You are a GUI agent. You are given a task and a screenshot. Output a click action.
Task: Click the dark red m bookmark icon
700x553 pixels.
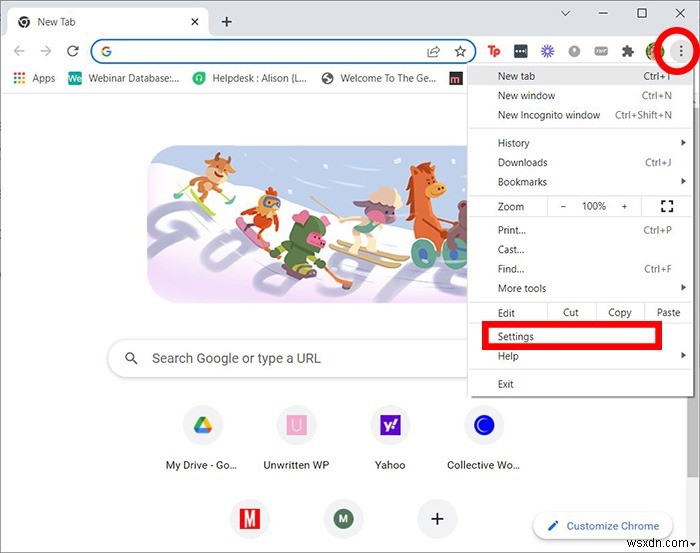(455, 79)
